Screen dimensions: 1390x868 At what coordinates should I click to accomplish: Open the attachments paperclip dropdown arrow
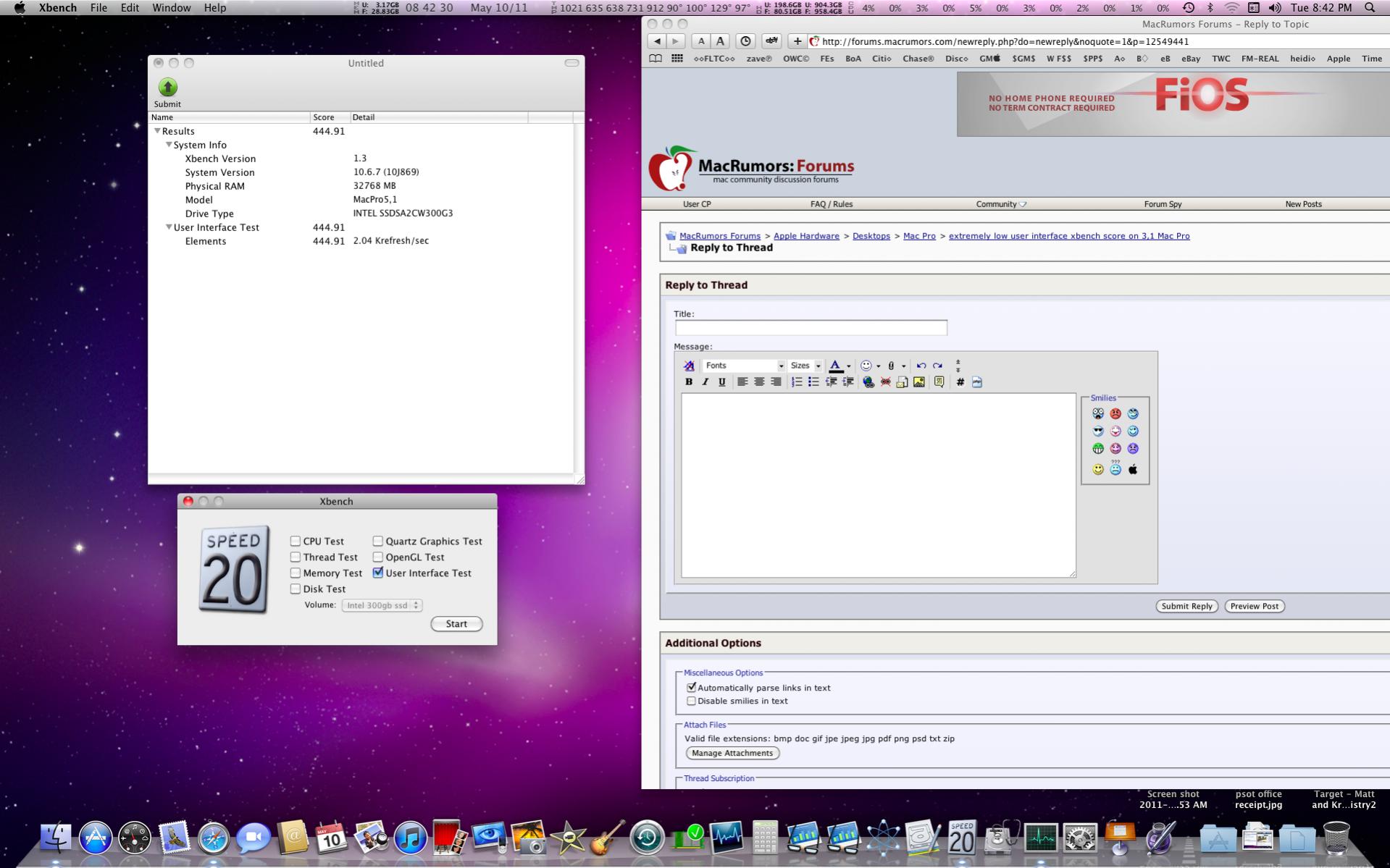[904, 366]
